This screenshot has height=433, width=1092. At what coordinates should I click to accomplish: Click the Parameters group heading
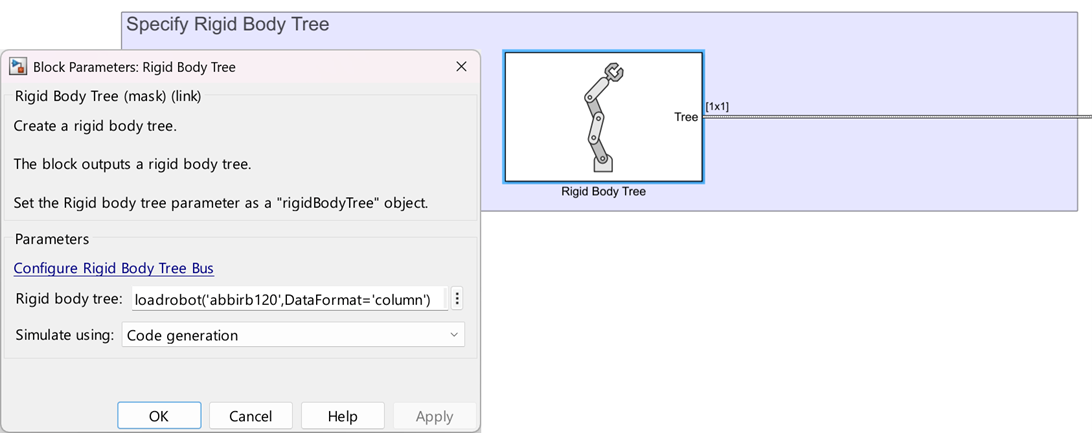pyautogui.click(x=51, y=239)
